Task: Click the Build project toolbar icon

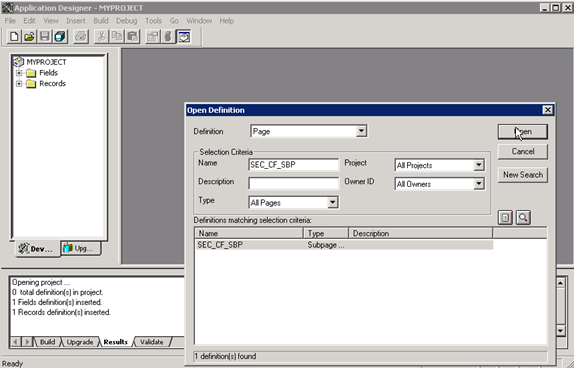Action: 153,37
